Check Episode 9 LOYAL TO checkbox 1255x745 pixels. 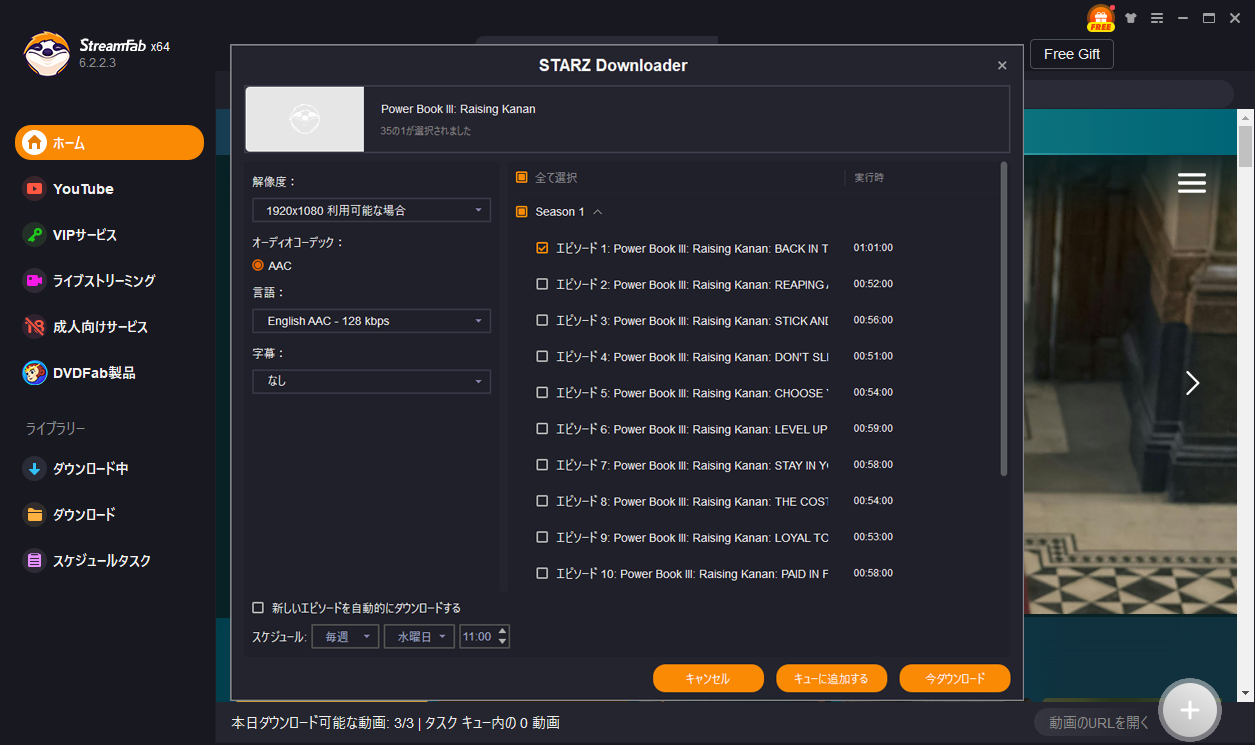point(542,537)
